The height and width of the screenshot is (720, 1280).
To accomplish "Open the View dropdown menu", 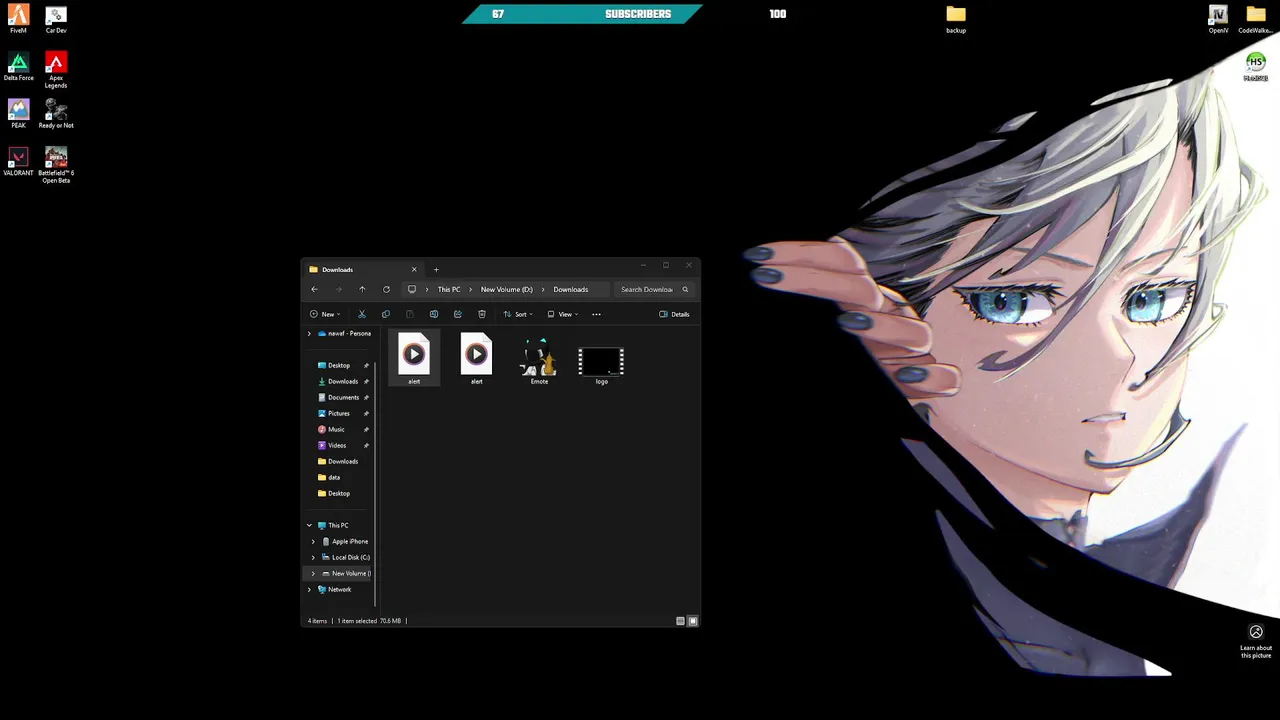I will point(563,314).
